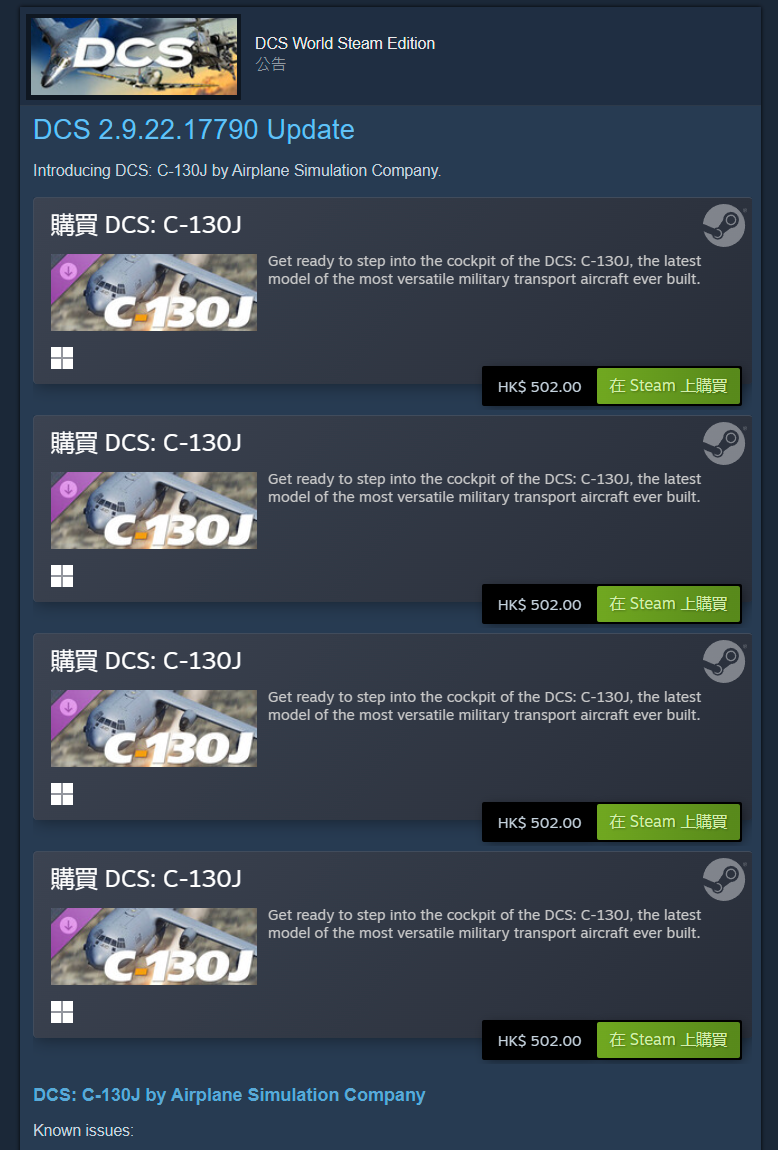This screenshot has width=778, height=1150.
Task: Click the Windows platform icon in fourth card
Action: [62, 1011]
